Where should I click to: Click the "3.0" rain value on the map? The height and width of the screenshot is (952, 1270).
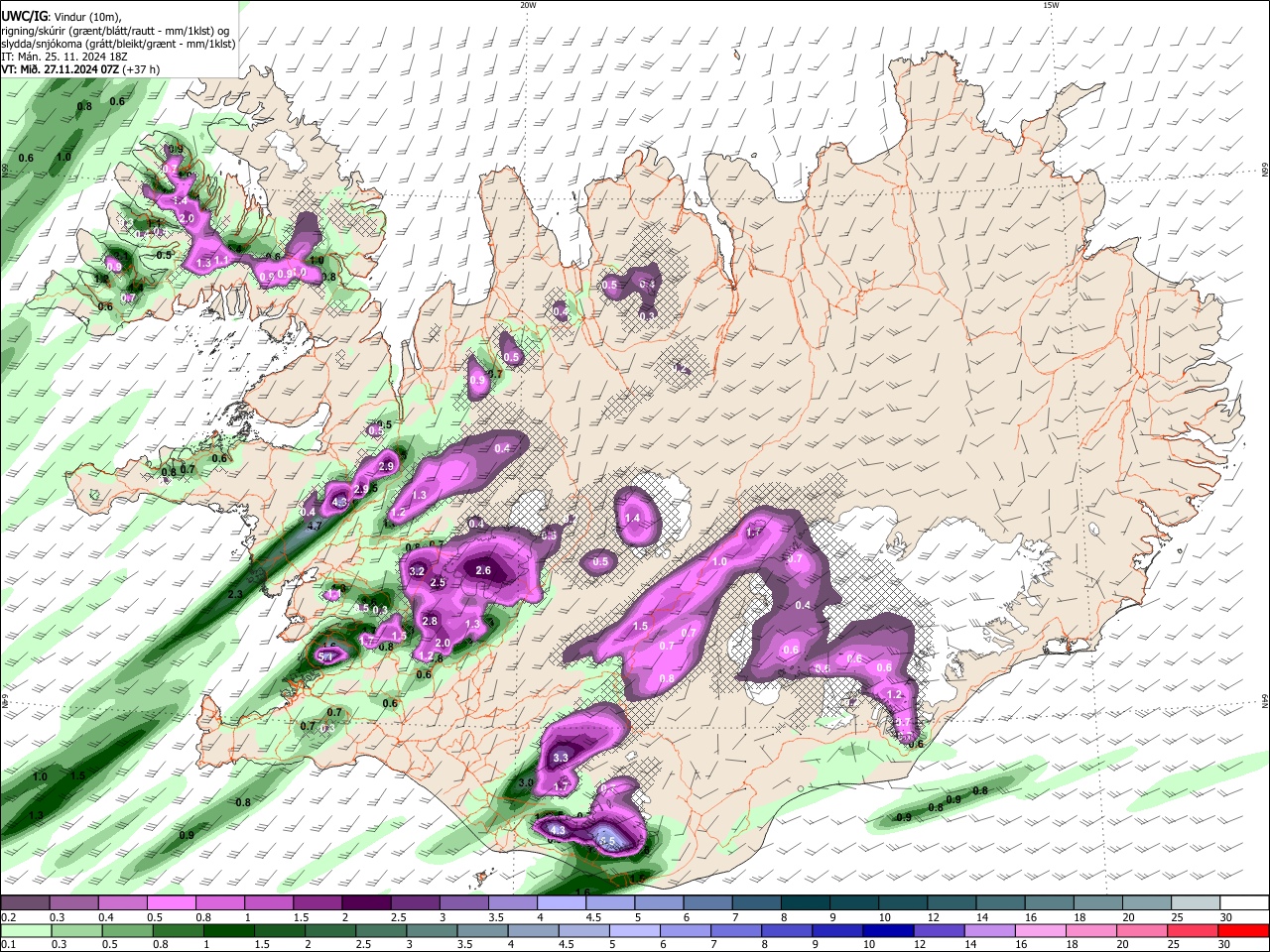coord(526,782)
